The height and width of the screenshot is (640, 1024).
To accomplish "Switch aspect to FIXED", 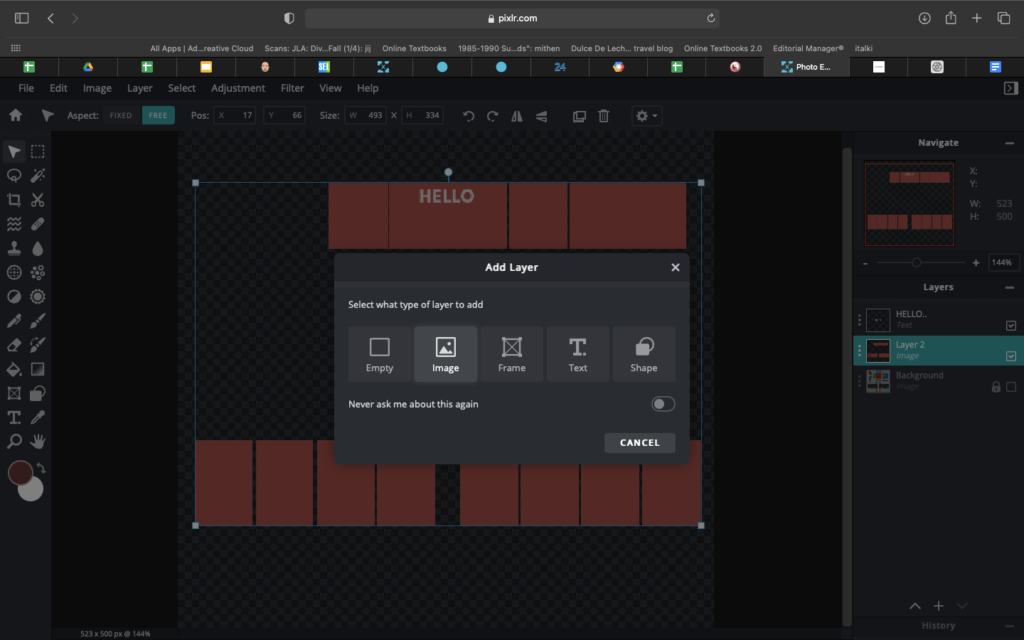I will tap(121, 116).
